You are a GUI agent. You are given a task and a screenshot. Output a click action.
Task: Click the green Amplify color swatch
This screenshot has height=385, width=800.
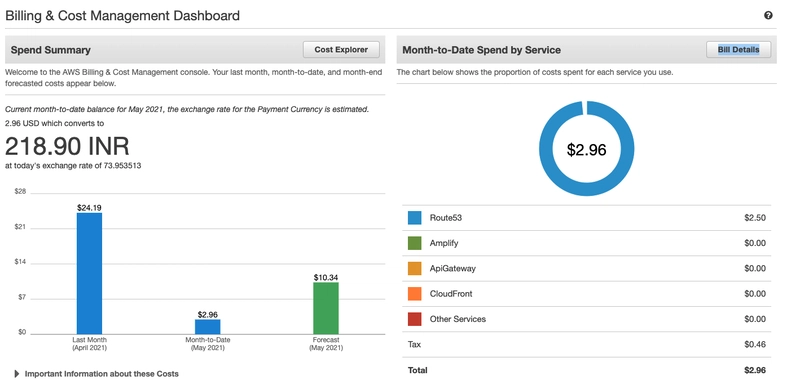pos(414,243)
